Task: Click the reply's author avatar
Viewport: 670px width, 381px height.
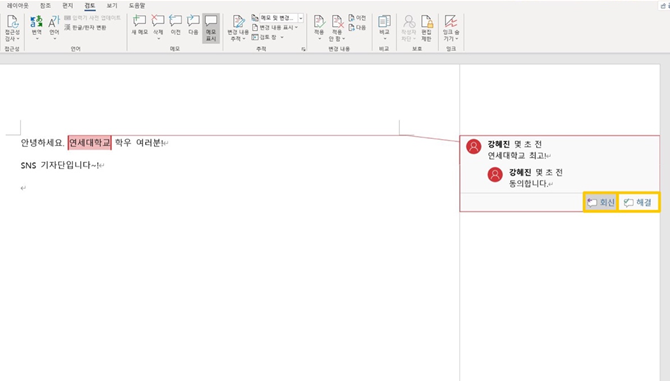Action: [x=495, y=175]
